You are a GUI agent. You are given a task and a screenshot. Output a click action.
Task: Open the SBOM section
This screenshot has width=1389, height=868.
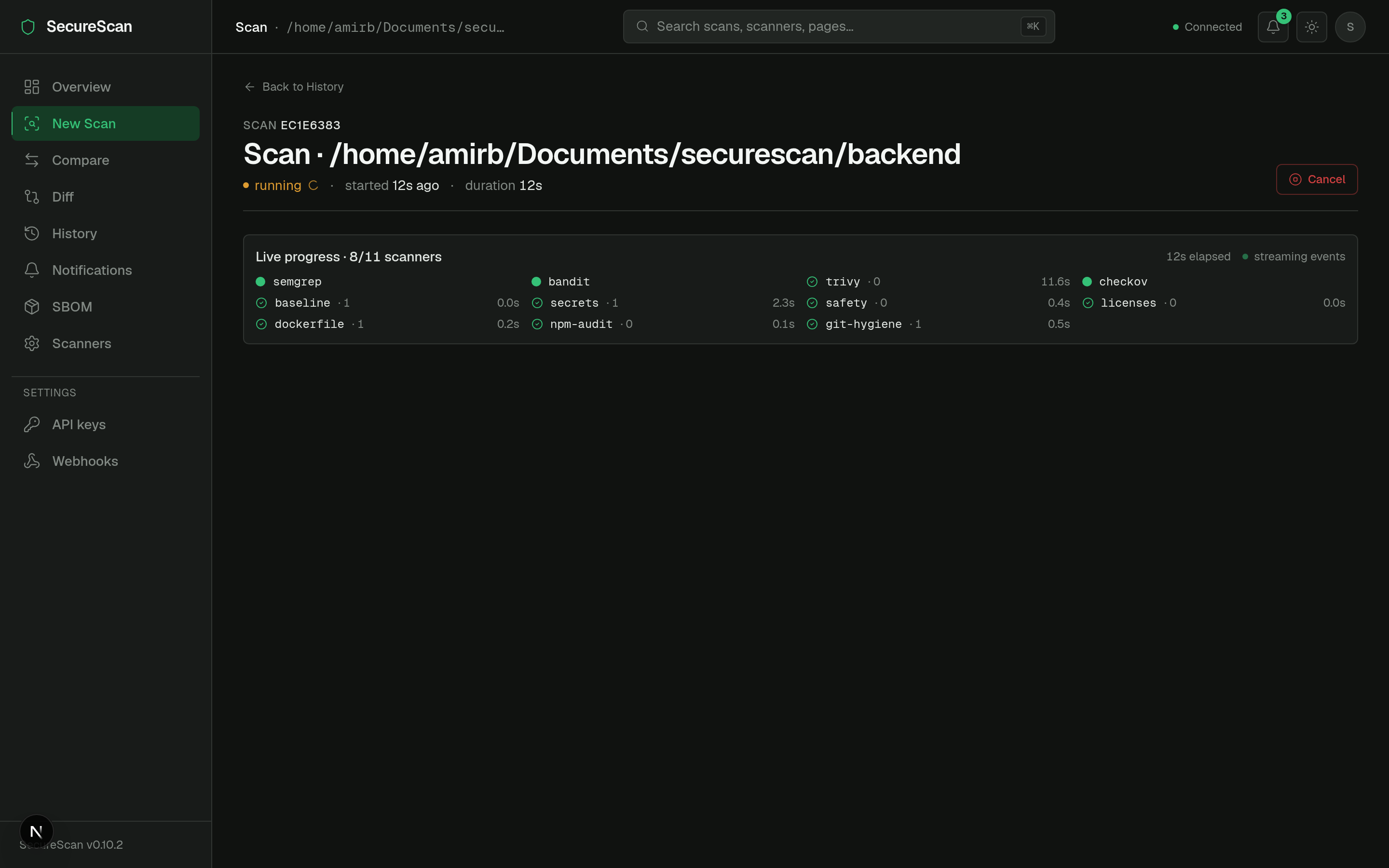click(x=106, y=307)
